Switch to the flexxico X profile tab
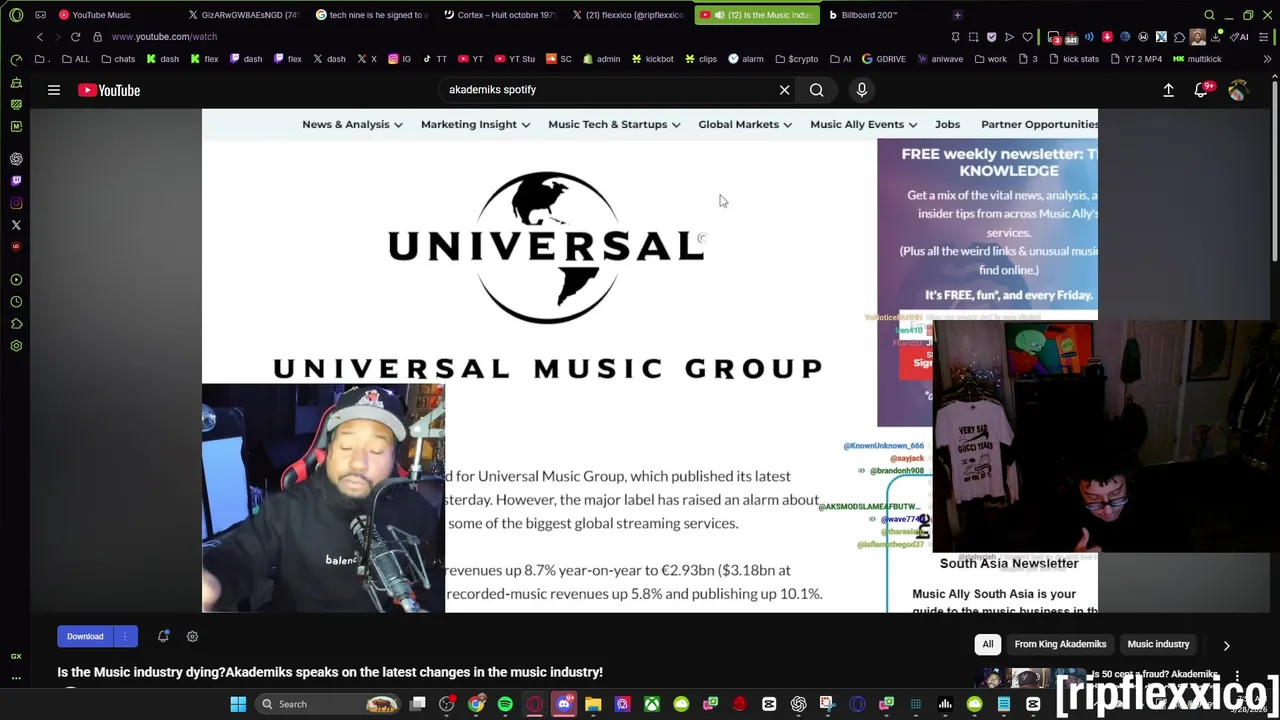Image resolution: width=1280 pixels, height=720 pixels. point(629,15)
